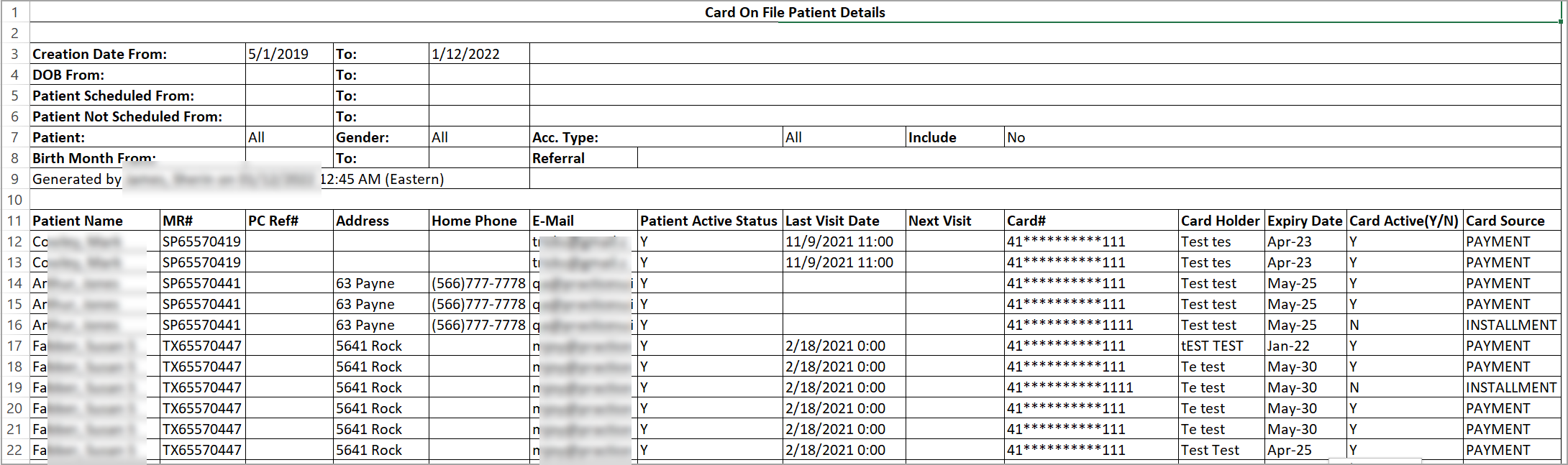This screenshot has height=465, width=1568.
Task: Select the 5/1/2019 creation date cell
Action: (x=278, y=54)
